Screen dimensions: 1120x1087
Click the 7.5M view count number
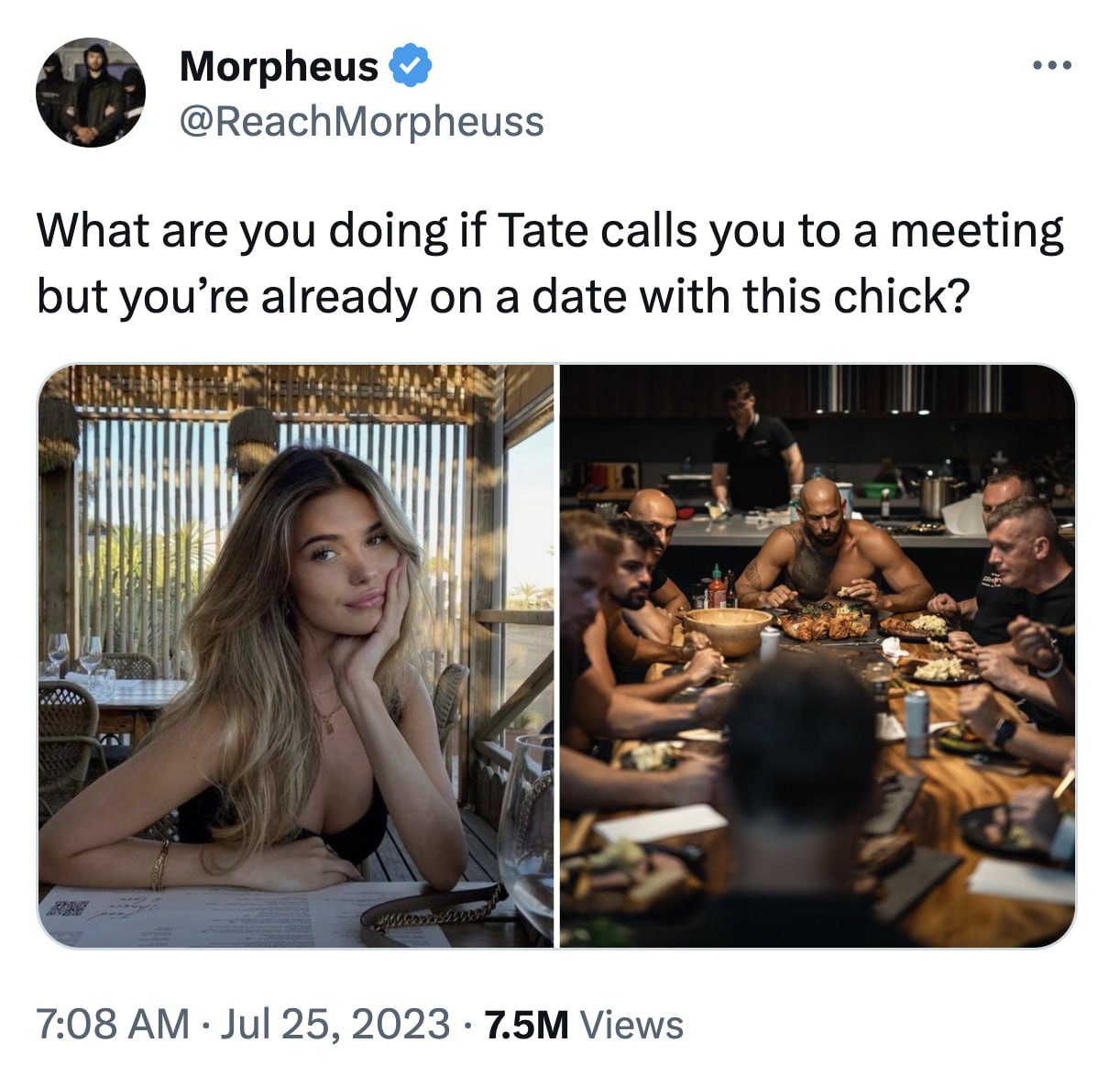[x=527, y=1025]
